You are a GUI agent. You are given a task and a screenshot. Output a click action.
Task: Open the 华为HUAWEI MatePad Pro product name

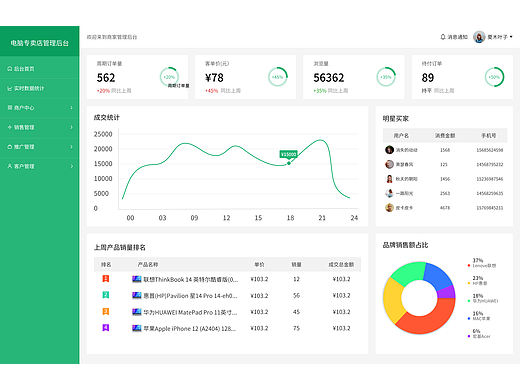(190, 312)
